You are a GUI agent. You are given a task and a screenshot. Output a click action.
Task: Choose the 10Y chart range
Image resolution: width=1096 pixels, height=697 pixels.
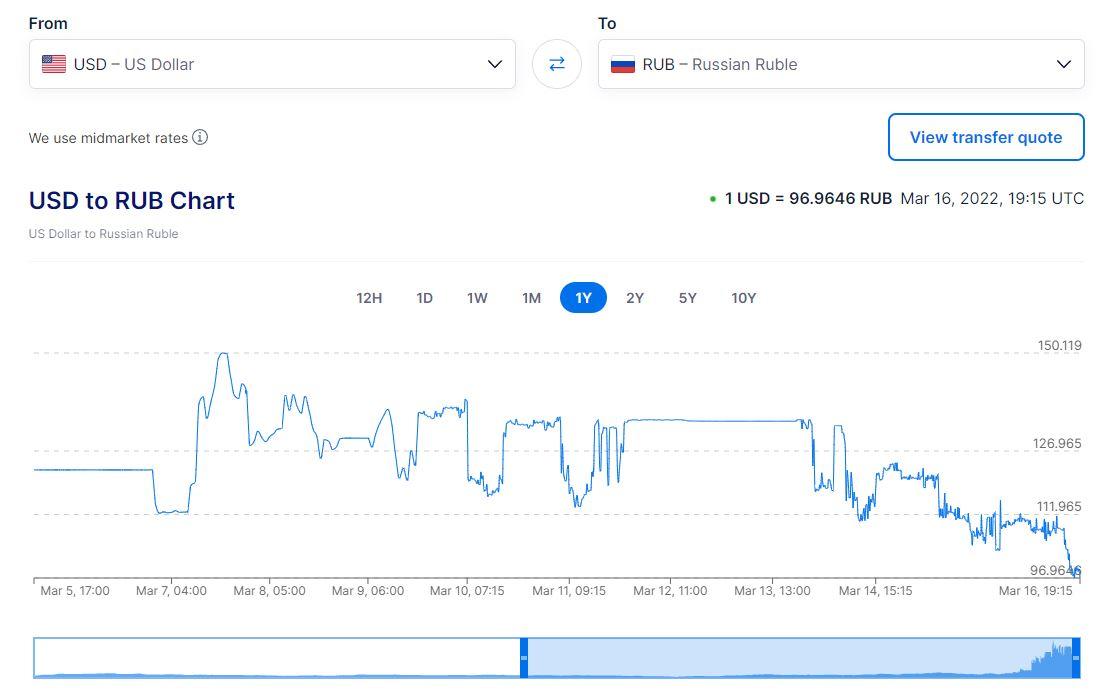tap(743, 298)
